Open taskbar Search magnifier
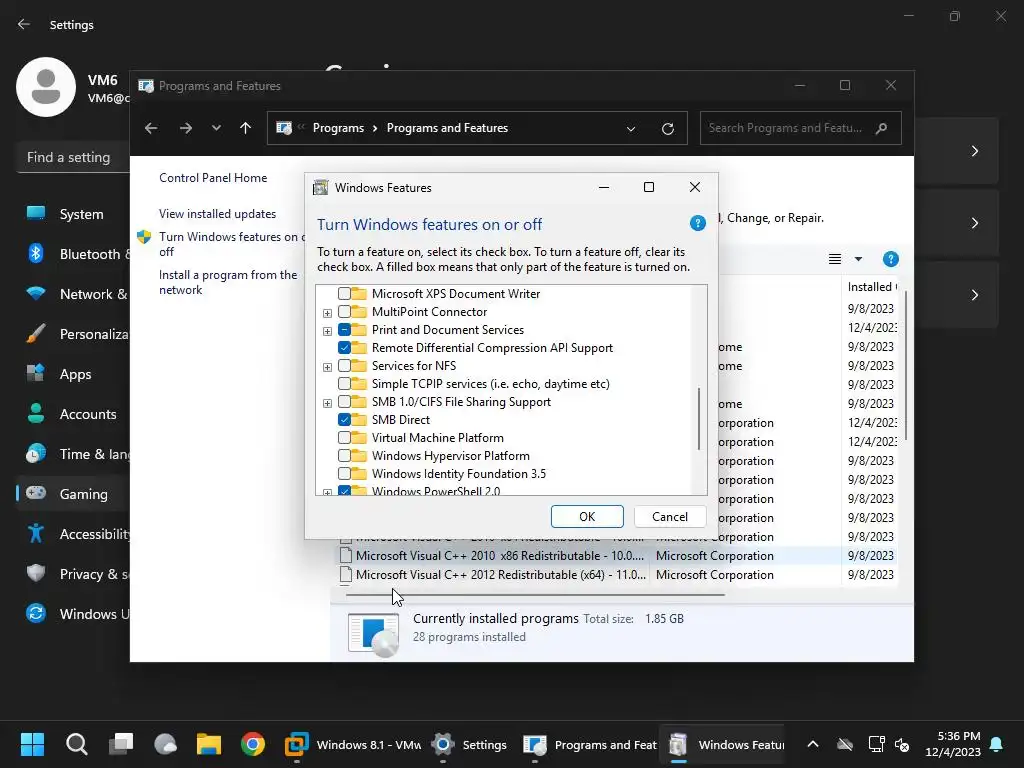Screen dimensions: 1024x768 coord(76,744)
